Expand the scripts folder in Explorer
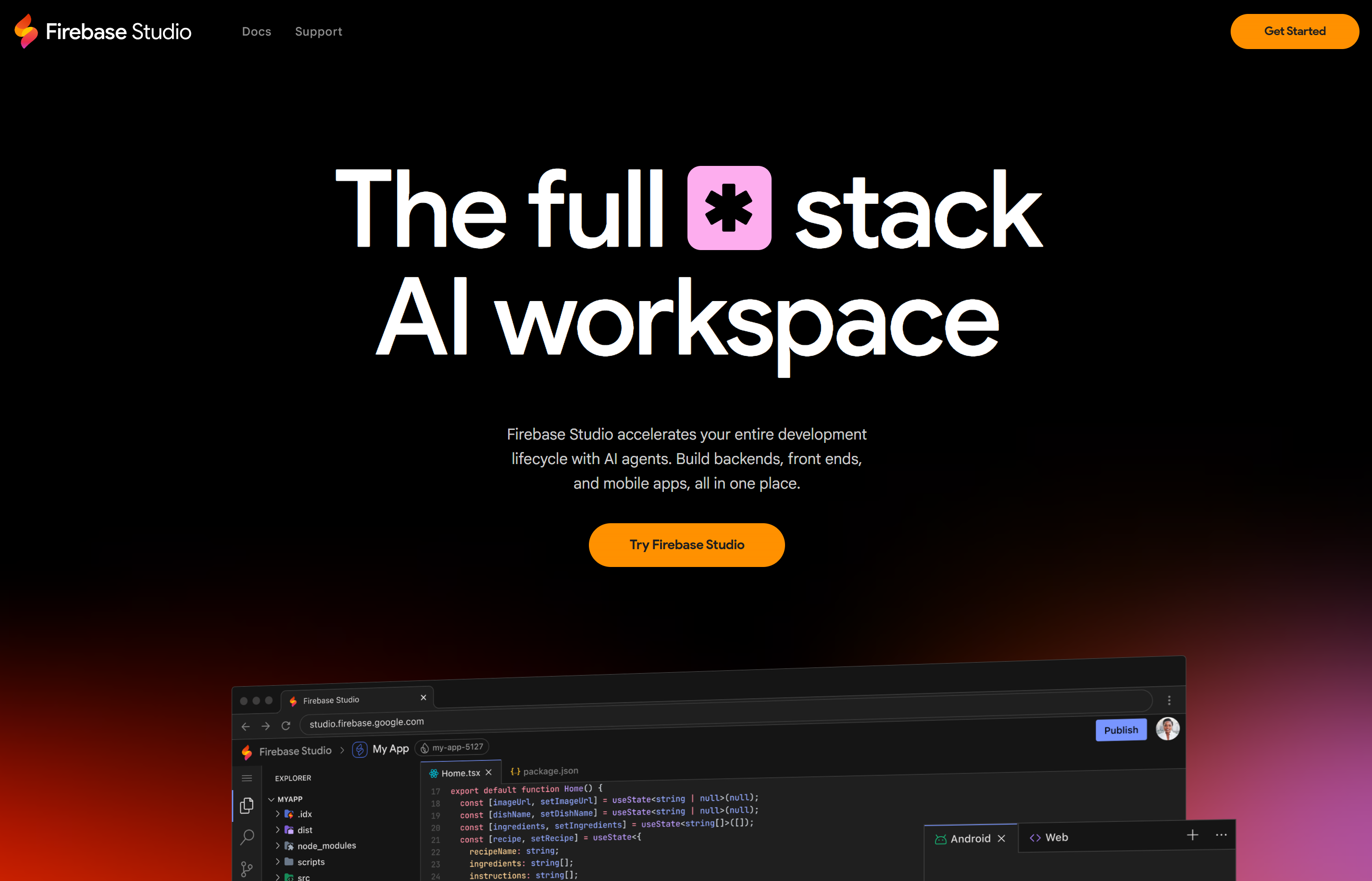The width and height of the screenshot is (1372, 881). [311, 862]
